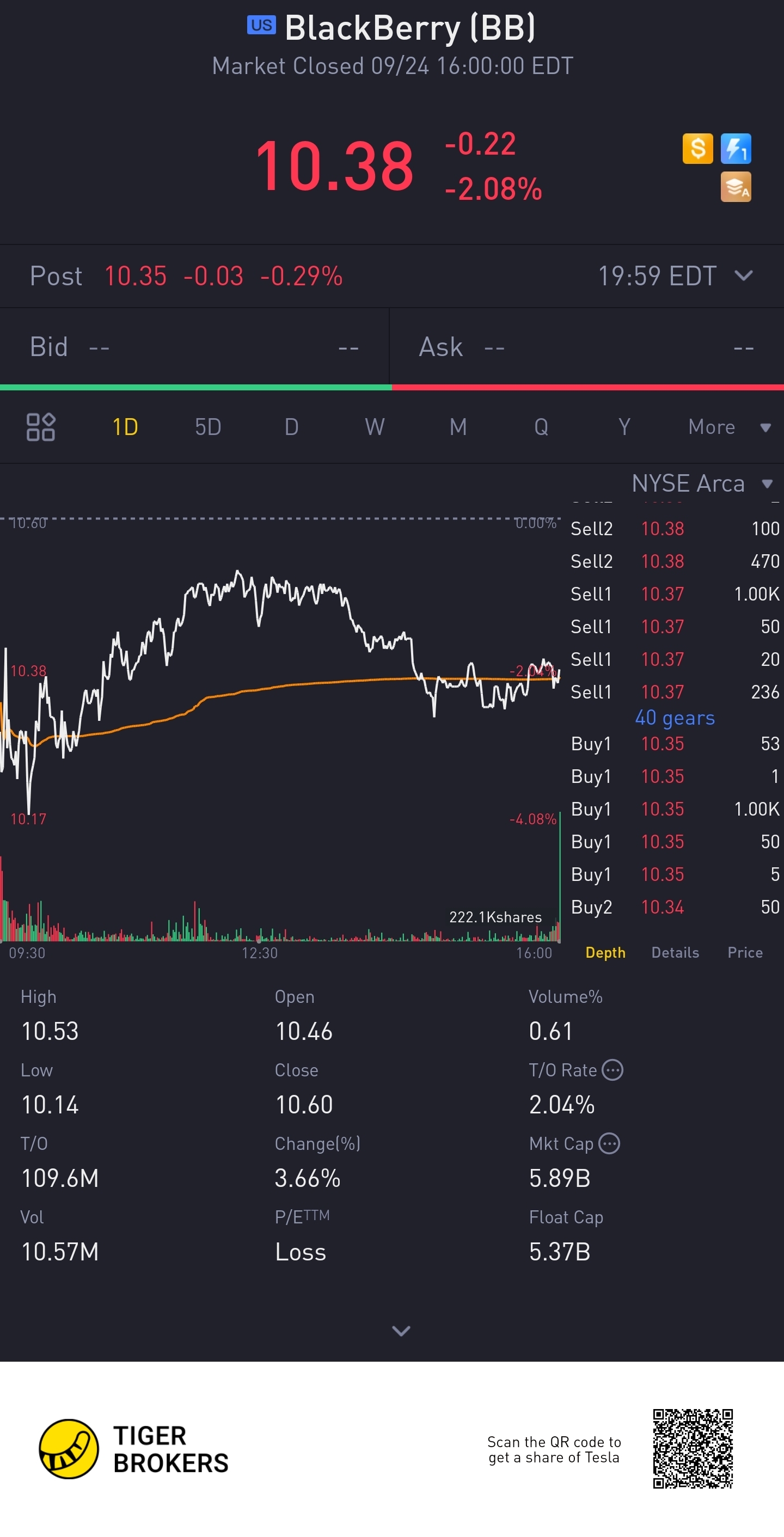Switch to the W weekly chart tab

coord(375,427)
